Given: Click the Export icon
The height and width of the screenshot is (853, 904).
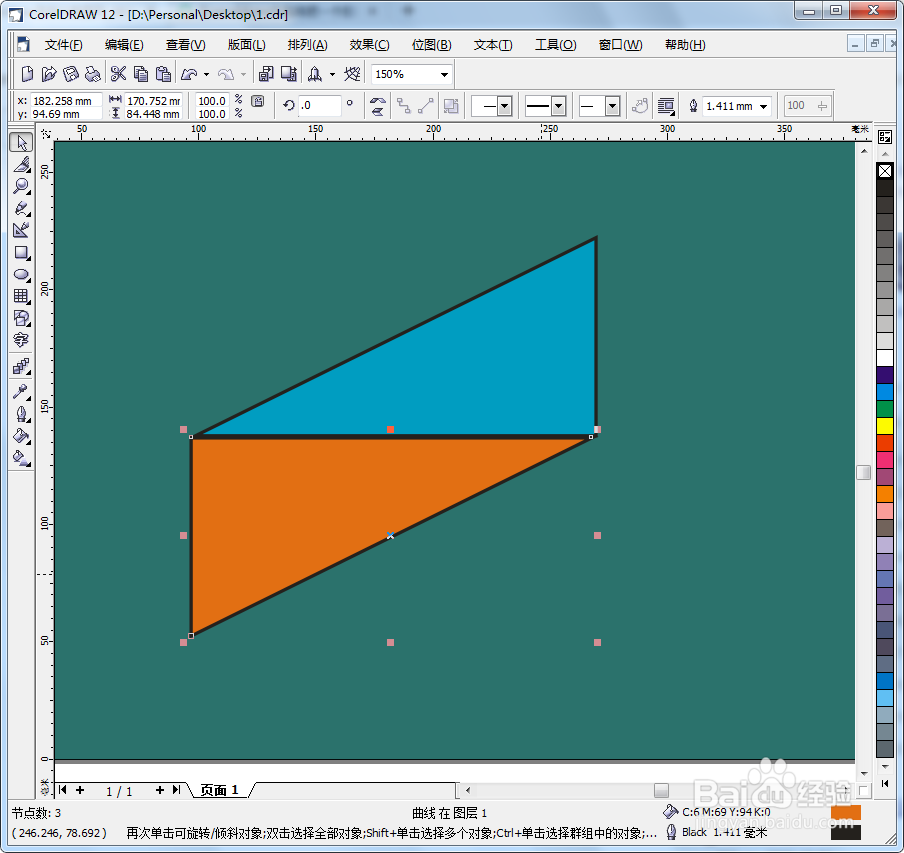Looking at the screenshot, I should tap(289, 74).
